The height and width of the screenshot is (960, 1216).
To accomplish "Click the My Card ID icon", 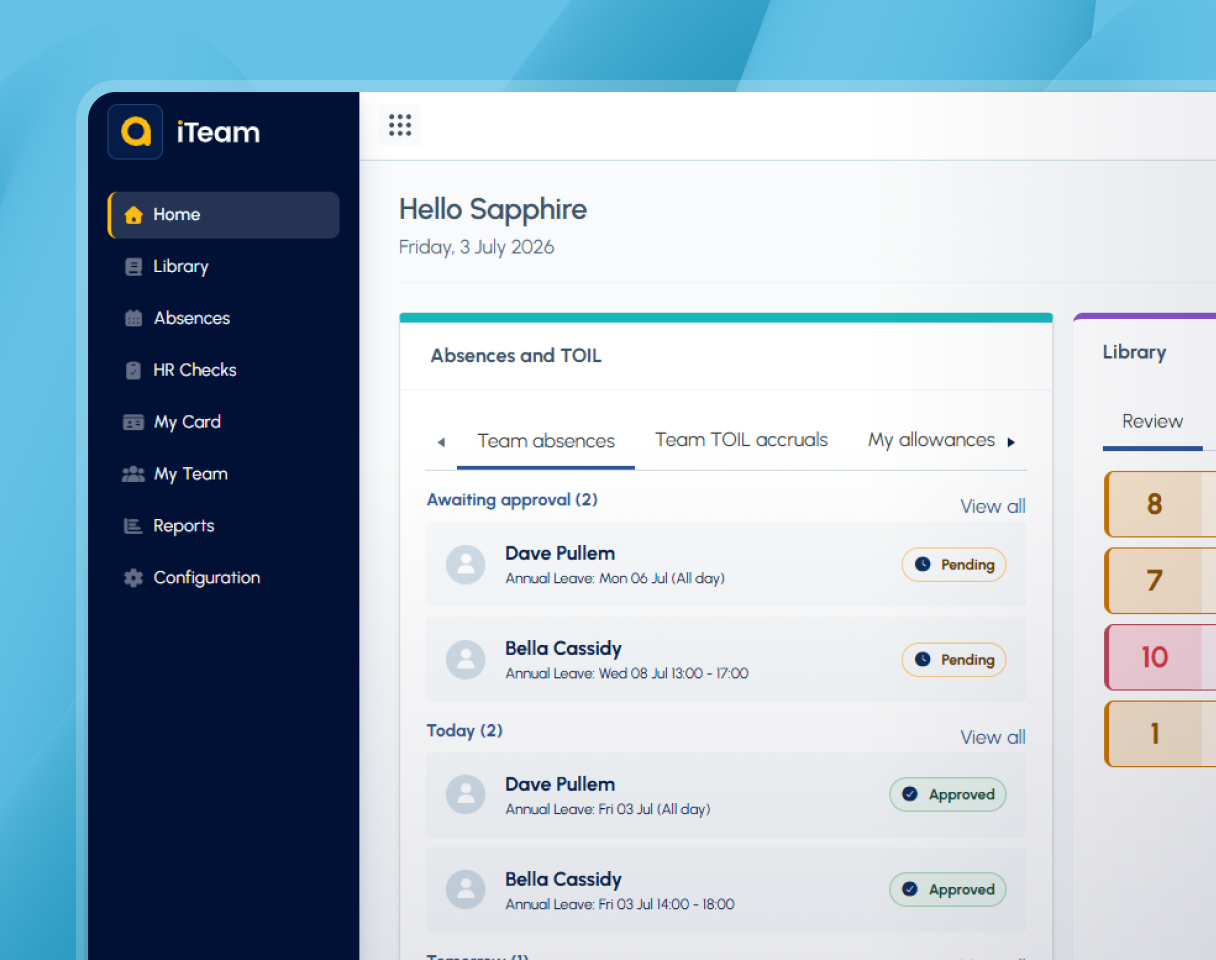I will (133, 422).
